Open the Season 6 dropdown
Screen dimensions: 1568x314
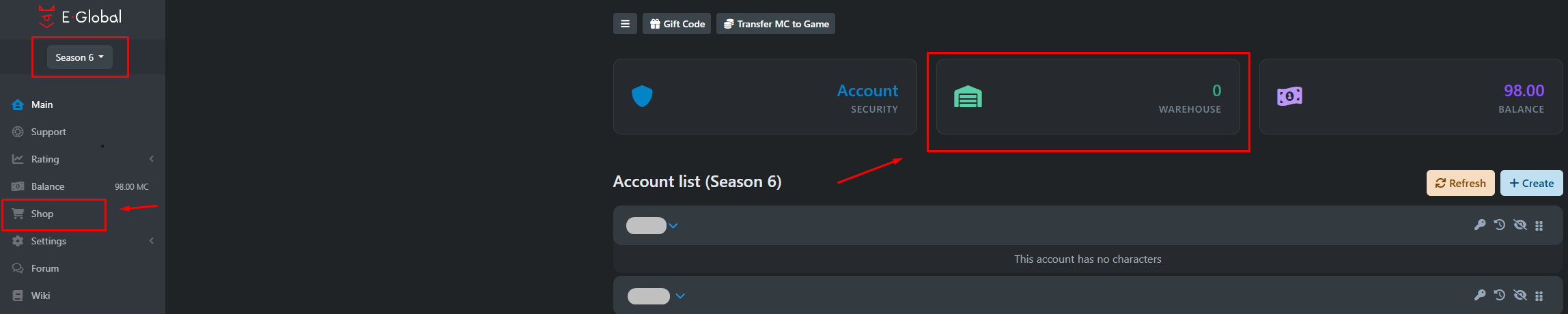79,57
